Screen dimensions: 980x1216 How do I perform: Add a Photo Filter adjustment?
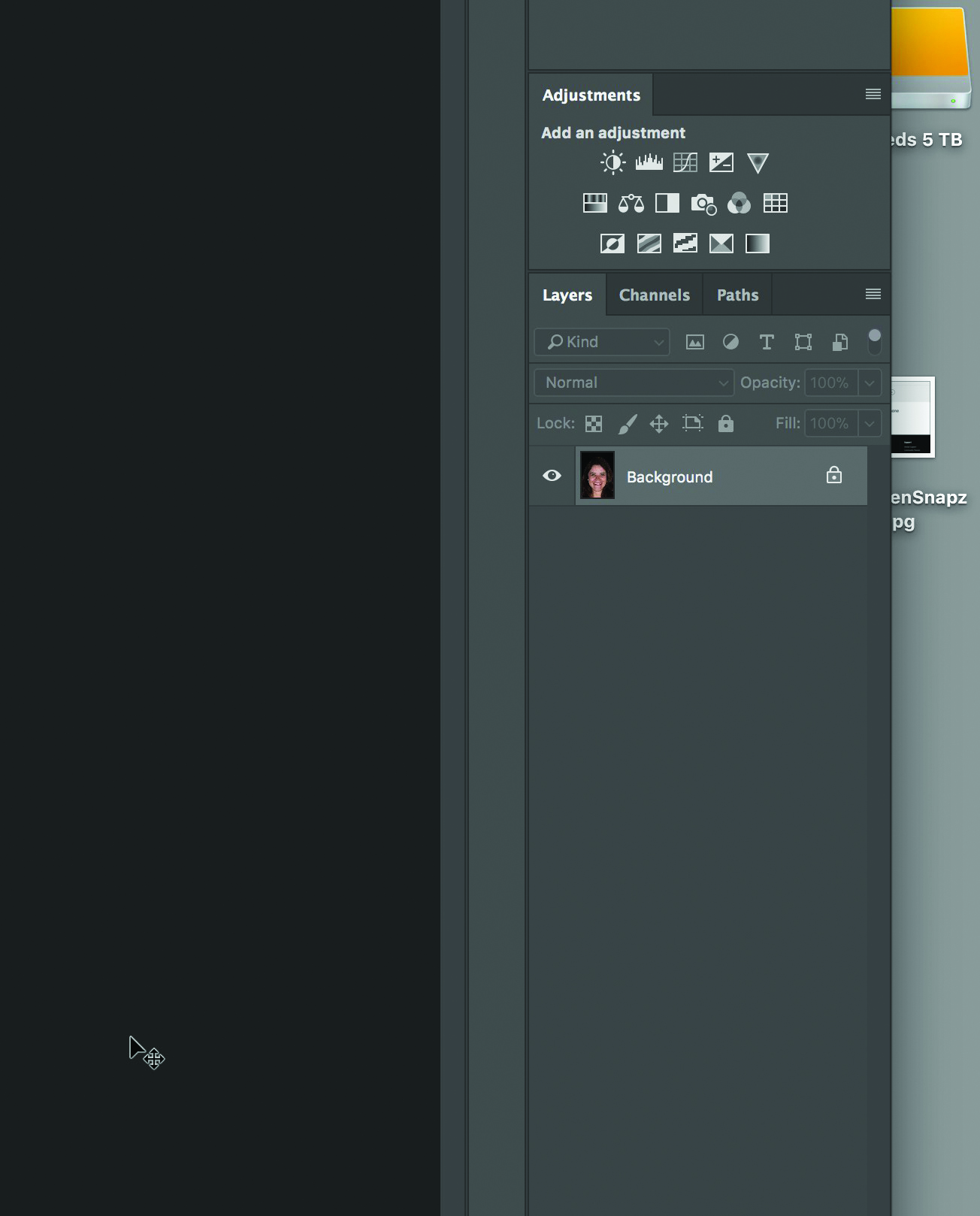tap(703, 204)
